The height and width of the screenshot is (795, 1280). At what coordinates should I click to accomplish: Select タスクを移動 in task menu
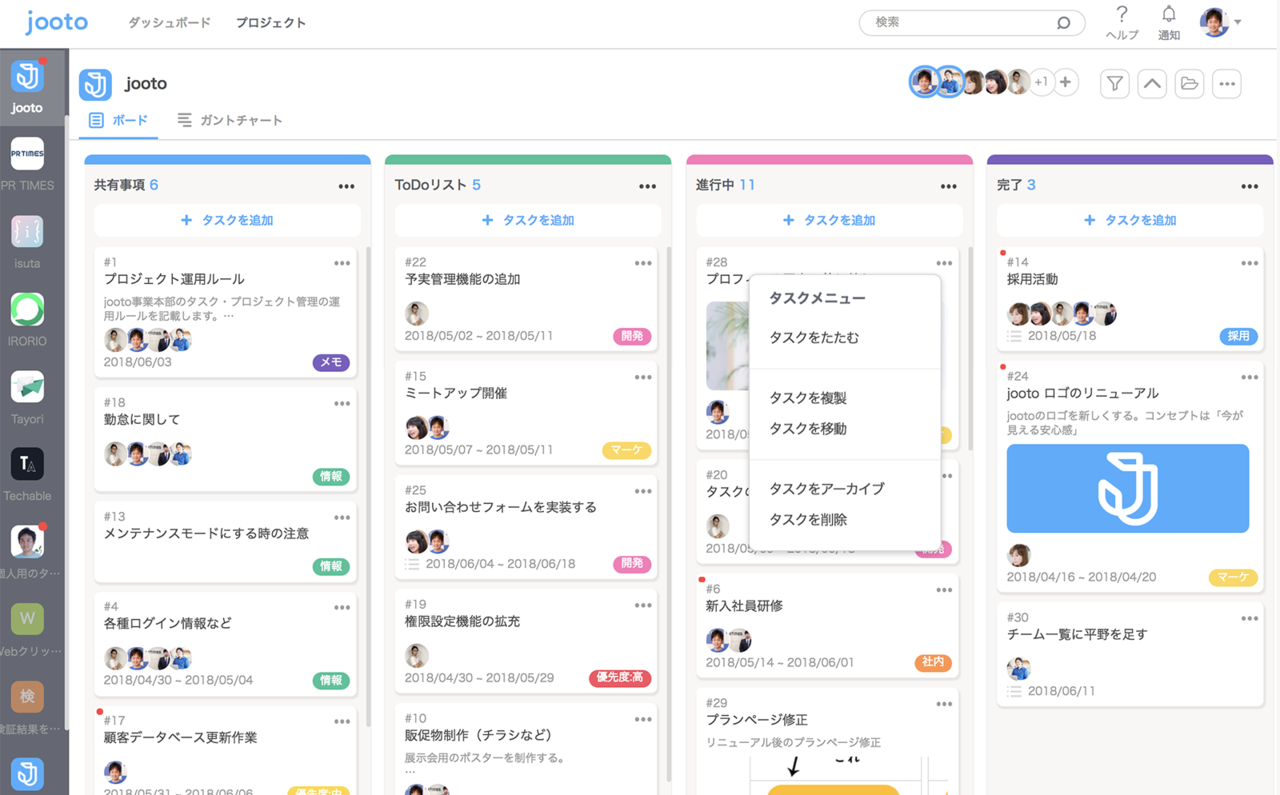tap(808, 429)
